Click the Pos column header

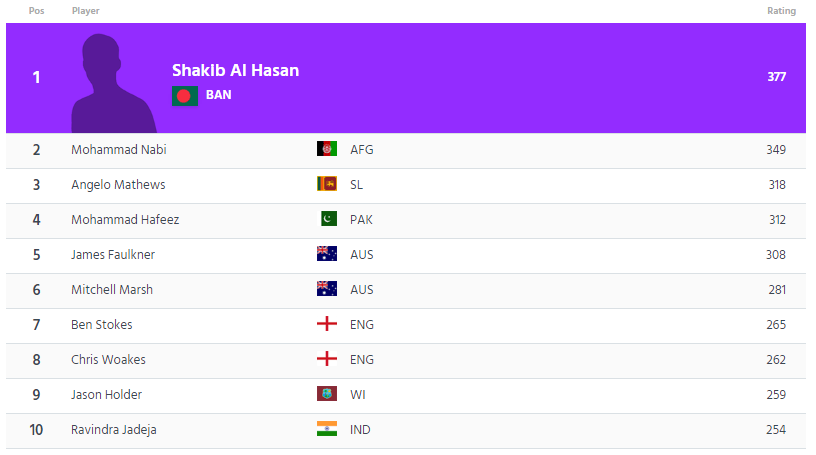pos(36,11)
